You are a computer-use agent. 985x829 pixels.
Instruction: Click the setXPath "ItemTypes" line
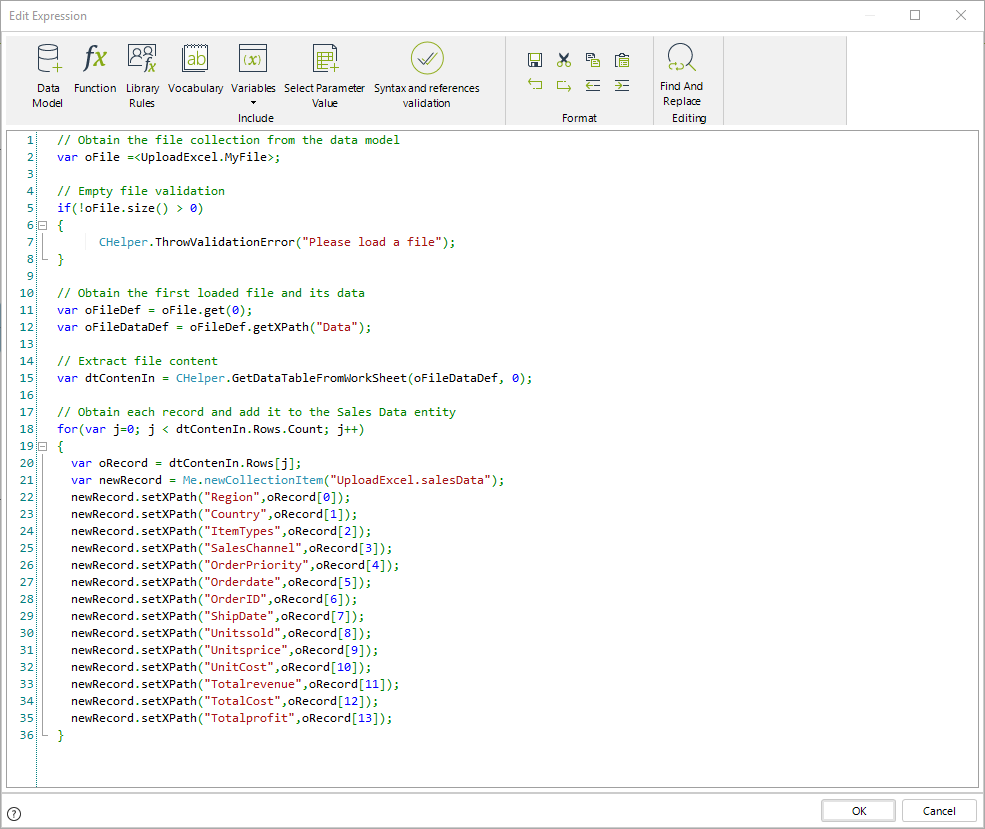pyautogui.click(x=221, y=531)
